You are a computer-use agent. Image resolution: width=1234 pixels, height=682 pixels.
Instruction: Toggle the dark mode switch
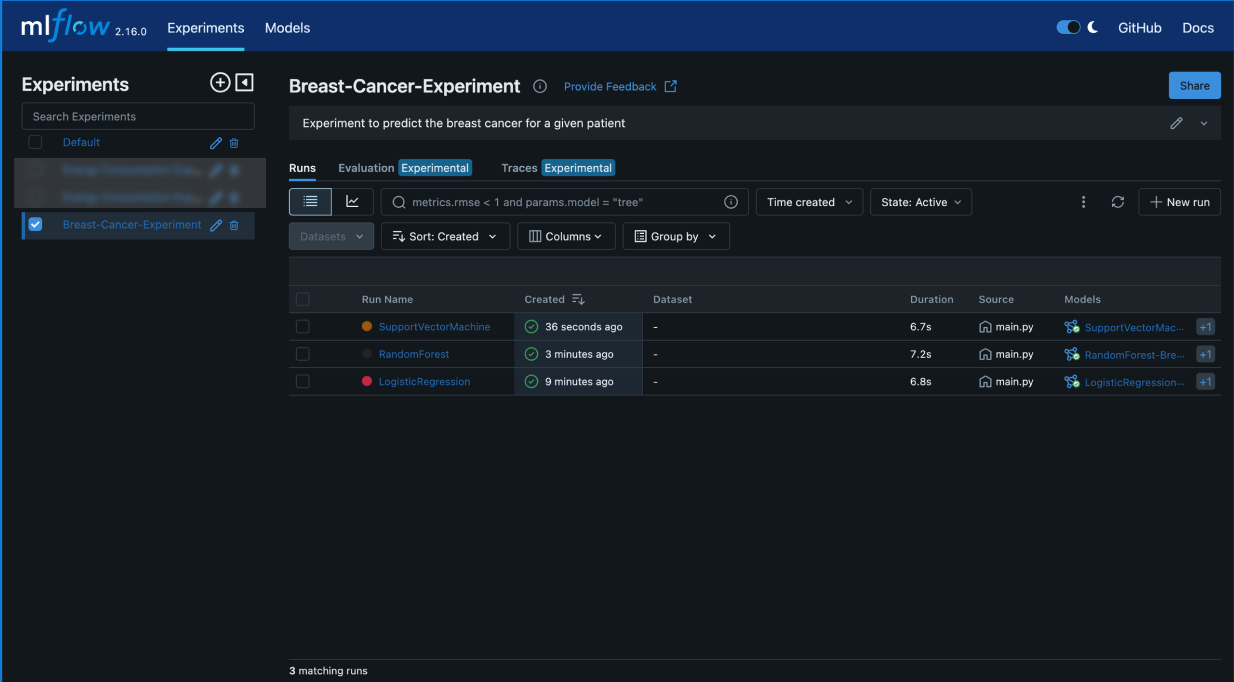coord(1068,28)
